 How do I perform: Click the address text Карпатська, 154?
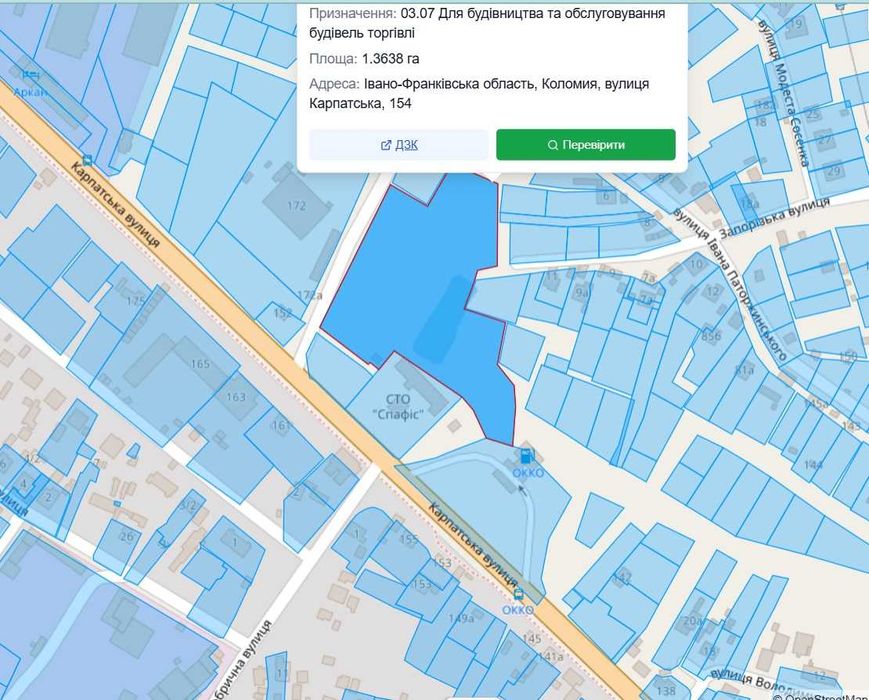pos(360,103)
